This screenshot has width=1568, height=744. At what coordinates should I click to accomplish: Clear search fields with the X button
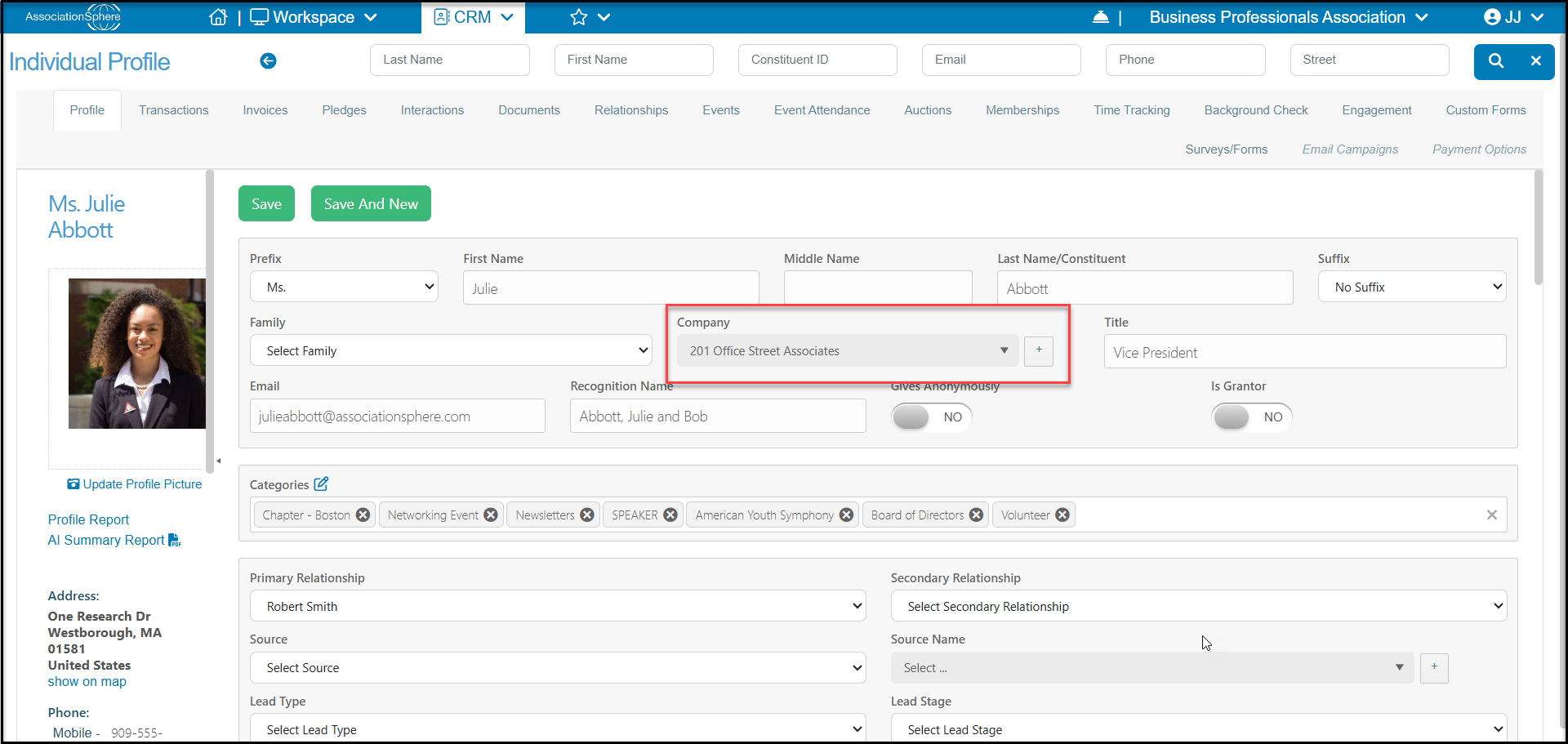pos(1535,60)
